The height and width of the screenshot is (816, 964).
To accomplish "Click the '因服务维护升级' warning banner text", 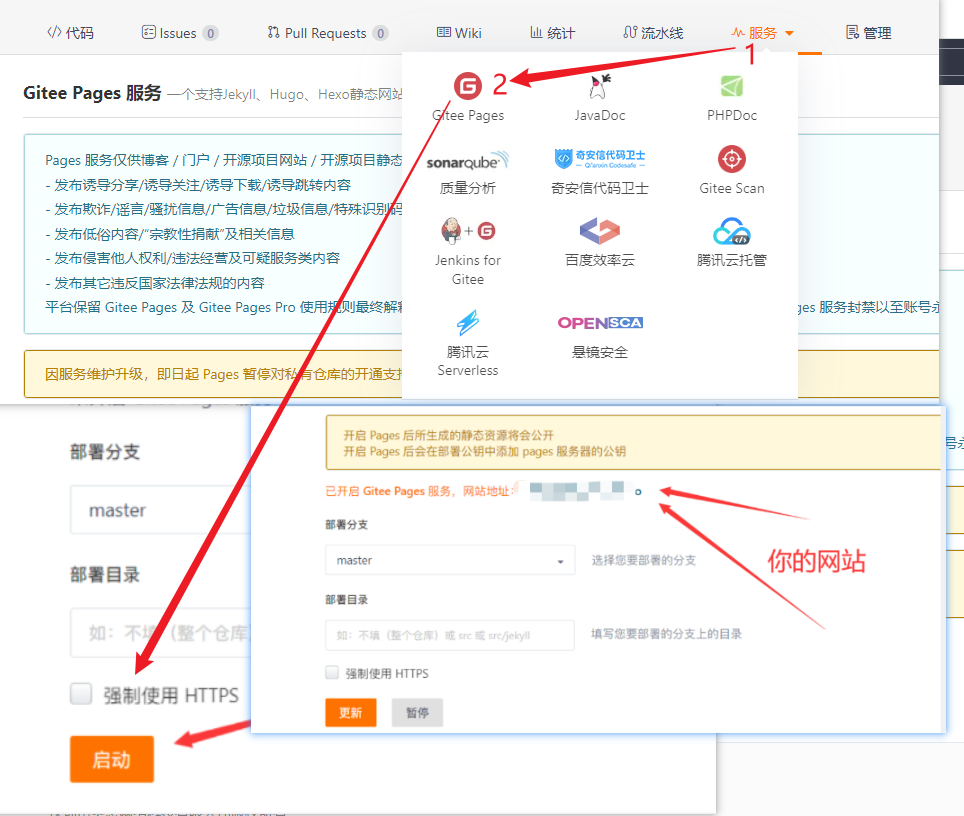I will point(224,374).
